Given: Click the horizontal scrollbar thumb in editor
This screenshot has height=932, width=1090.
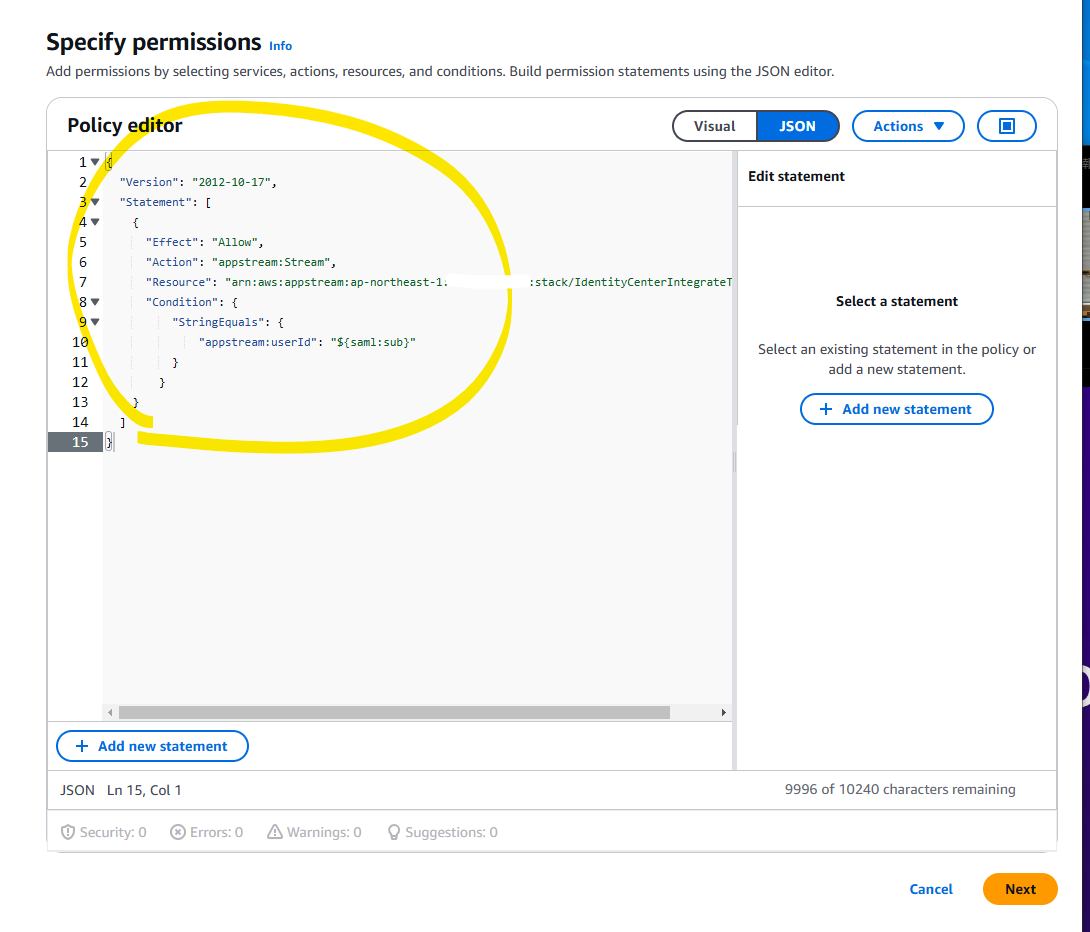Looking at the screenshot, I should 394,712.
